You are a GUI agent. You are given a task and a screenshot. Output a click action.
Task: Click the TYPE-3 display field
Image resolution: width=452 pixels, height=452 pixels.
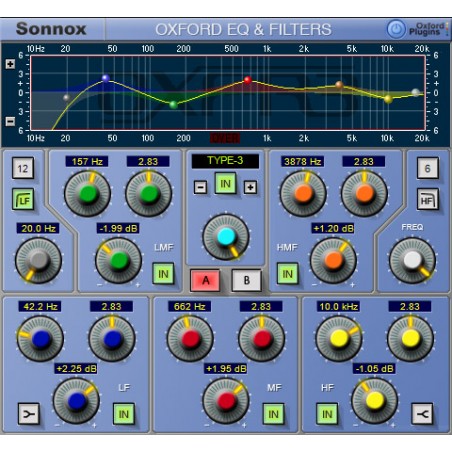click(x=225, y=161)
